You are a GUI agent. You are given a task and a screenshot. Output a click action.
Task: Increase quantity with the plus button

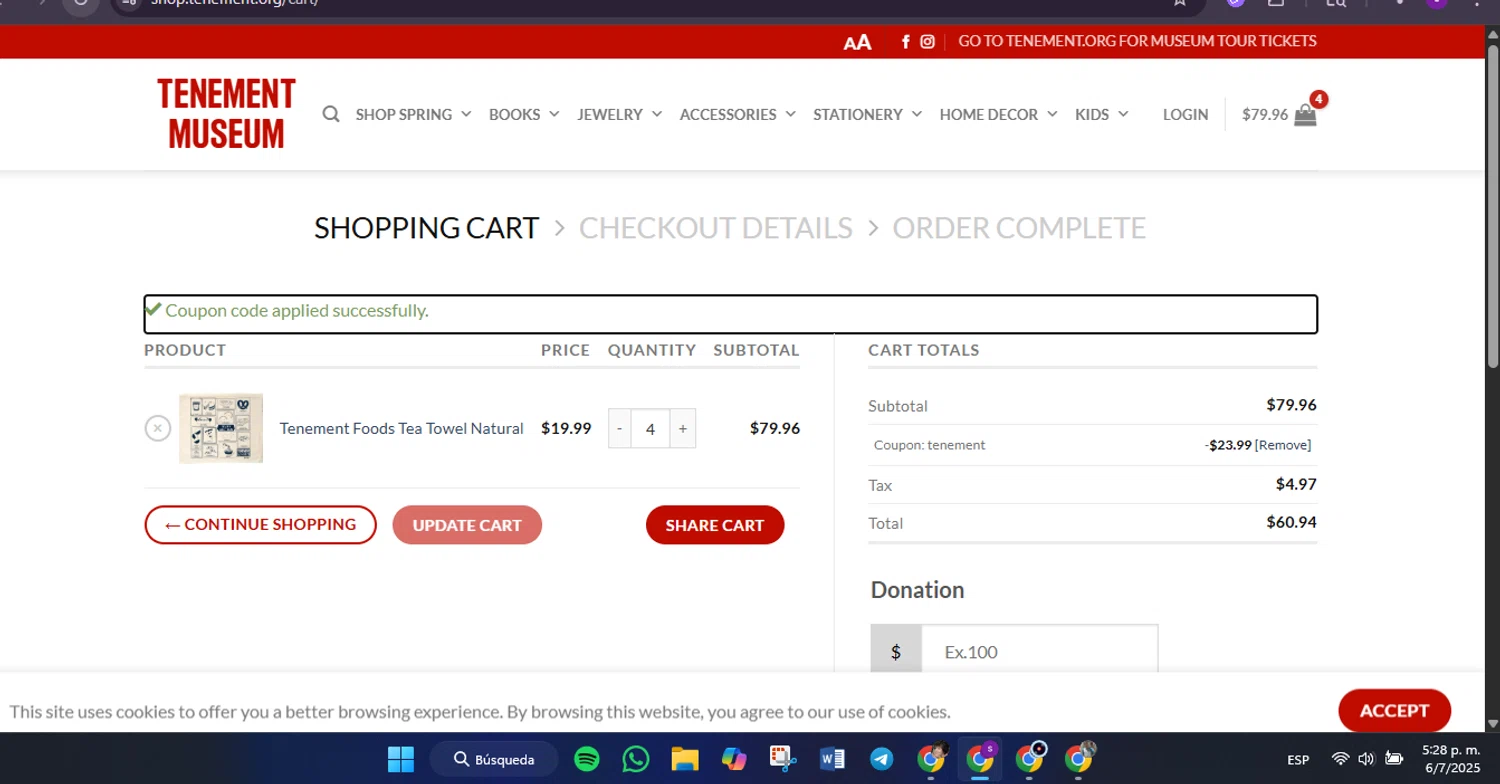pyautogui.click(x=683, y=428)
